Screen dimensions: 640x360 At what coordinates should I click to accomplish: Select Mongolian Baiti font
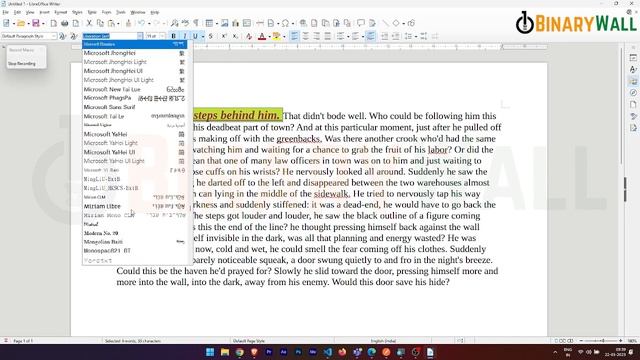pyautogui.click(x=135, y=242)
